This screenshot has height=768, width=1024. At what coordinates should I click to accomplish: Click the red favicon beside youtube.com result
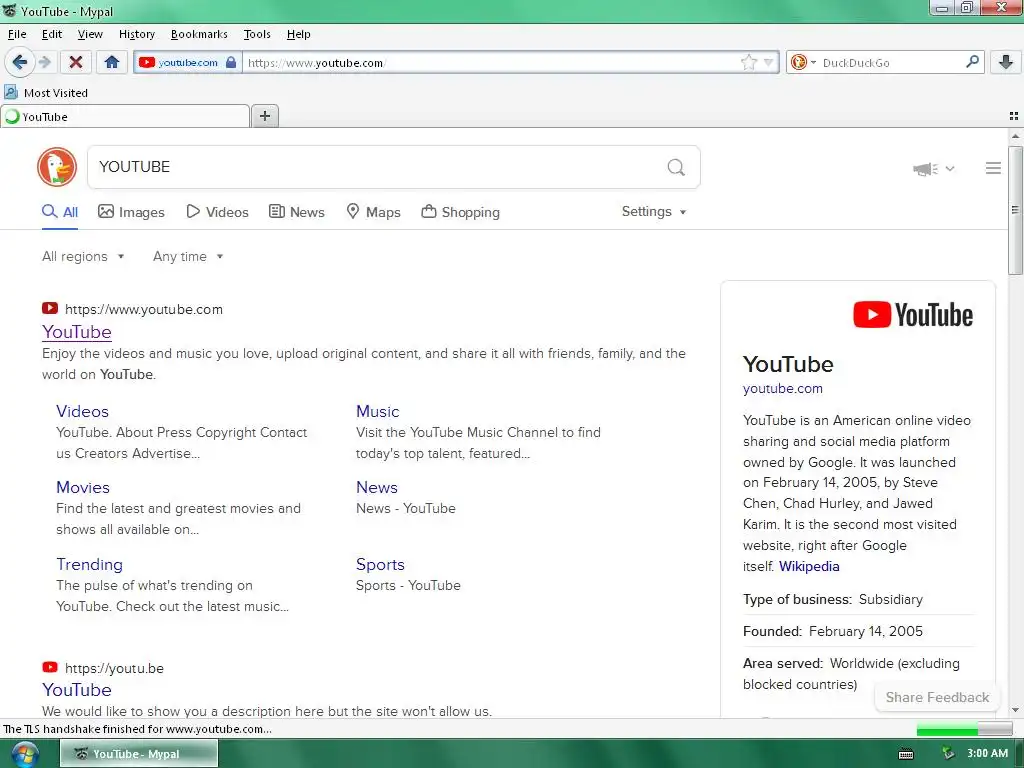coord(50,308)
